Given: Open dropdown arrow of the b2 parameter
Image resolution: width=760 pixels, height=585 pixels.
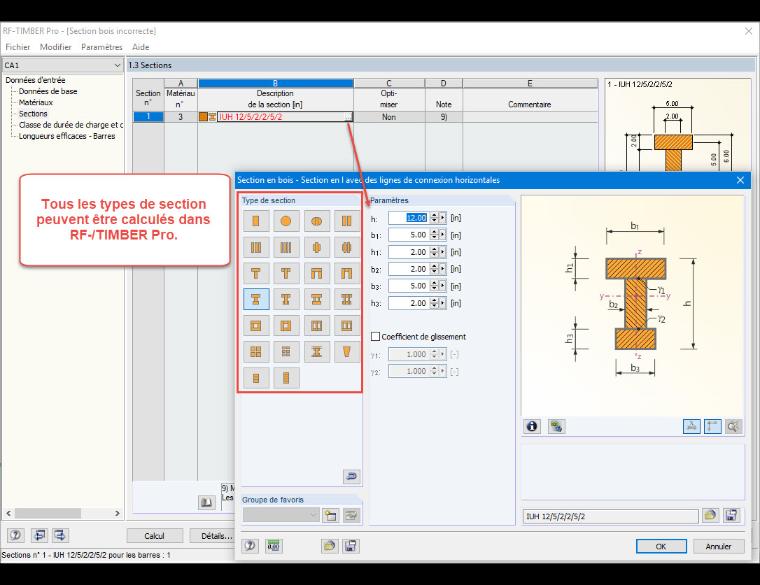Looking at the screenshot, I should coord(442,269).
